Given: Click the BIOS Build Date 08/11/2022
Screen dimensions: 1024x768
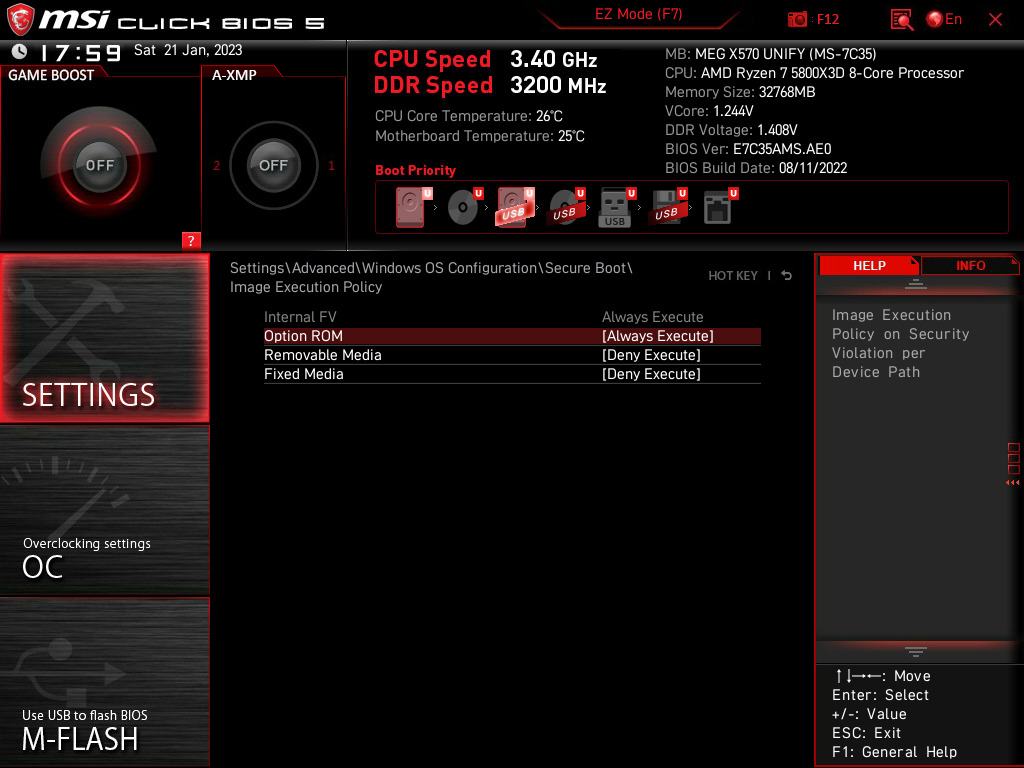Looking at the screenshot, I should tap(756, 168).
